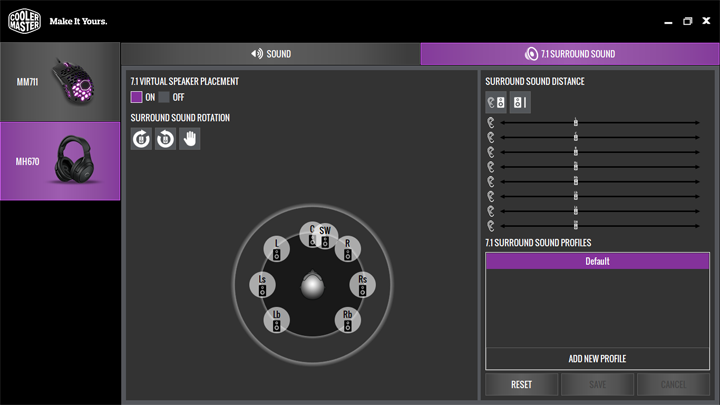The width and height of the screenshot is (720, 405).
Task: Turn virtual speaker placement OFF
Action: [164, 97]
